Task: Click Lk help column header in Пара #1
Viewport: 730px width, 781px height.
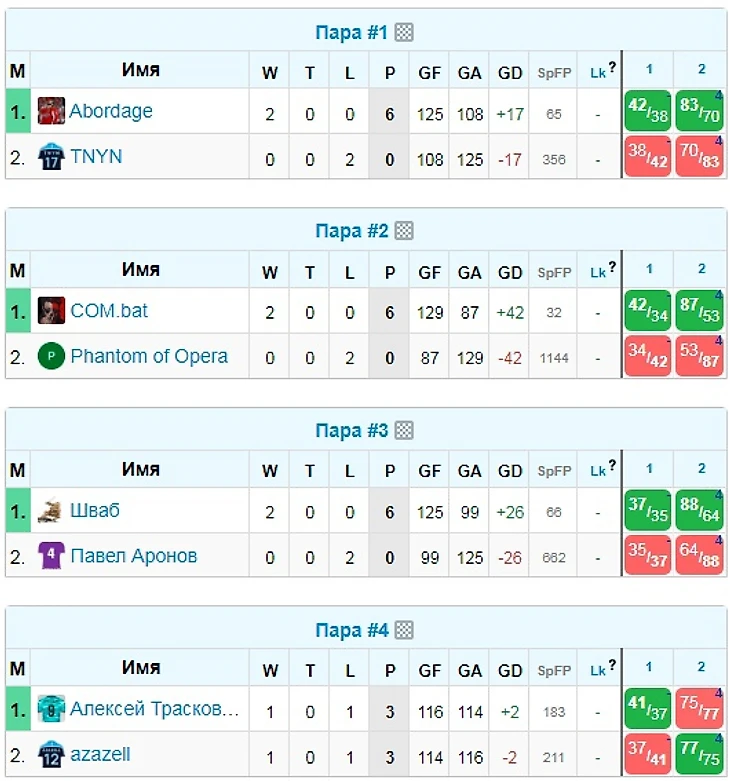Action: click(601, 71)
